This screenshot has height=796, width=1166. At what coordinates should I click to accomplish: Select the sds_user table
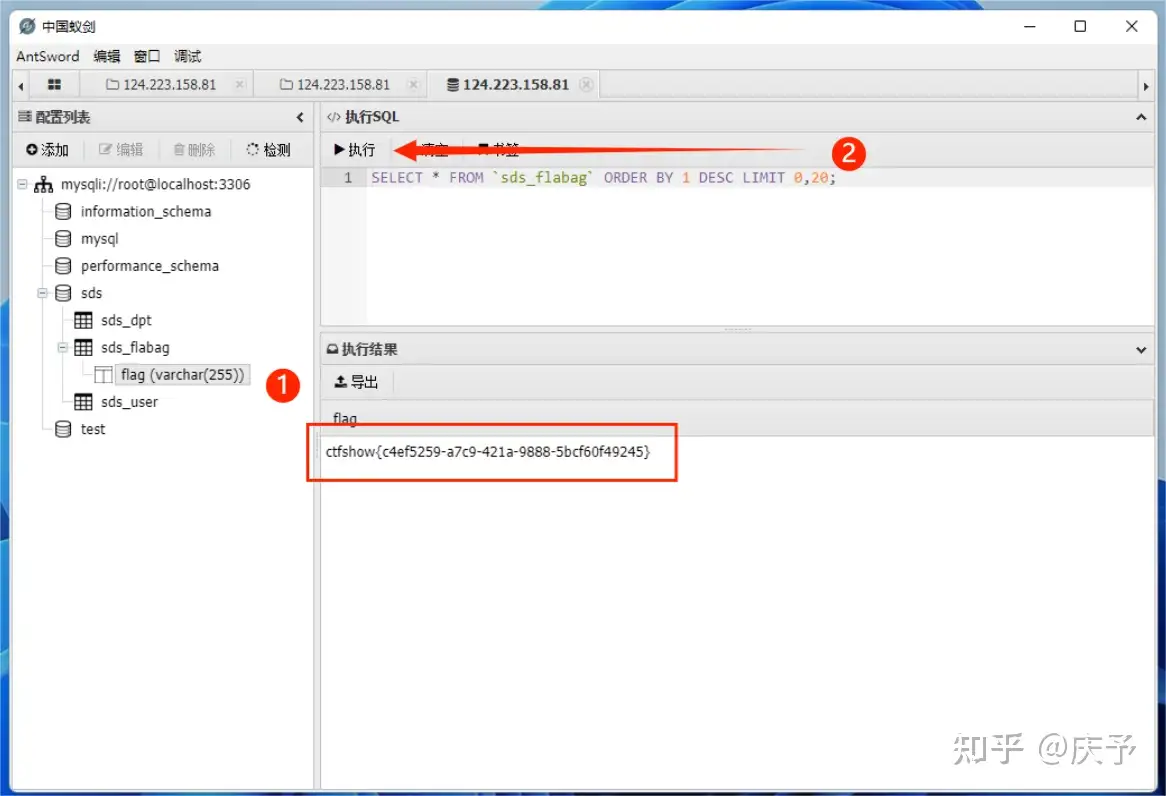tap(129, 402)
